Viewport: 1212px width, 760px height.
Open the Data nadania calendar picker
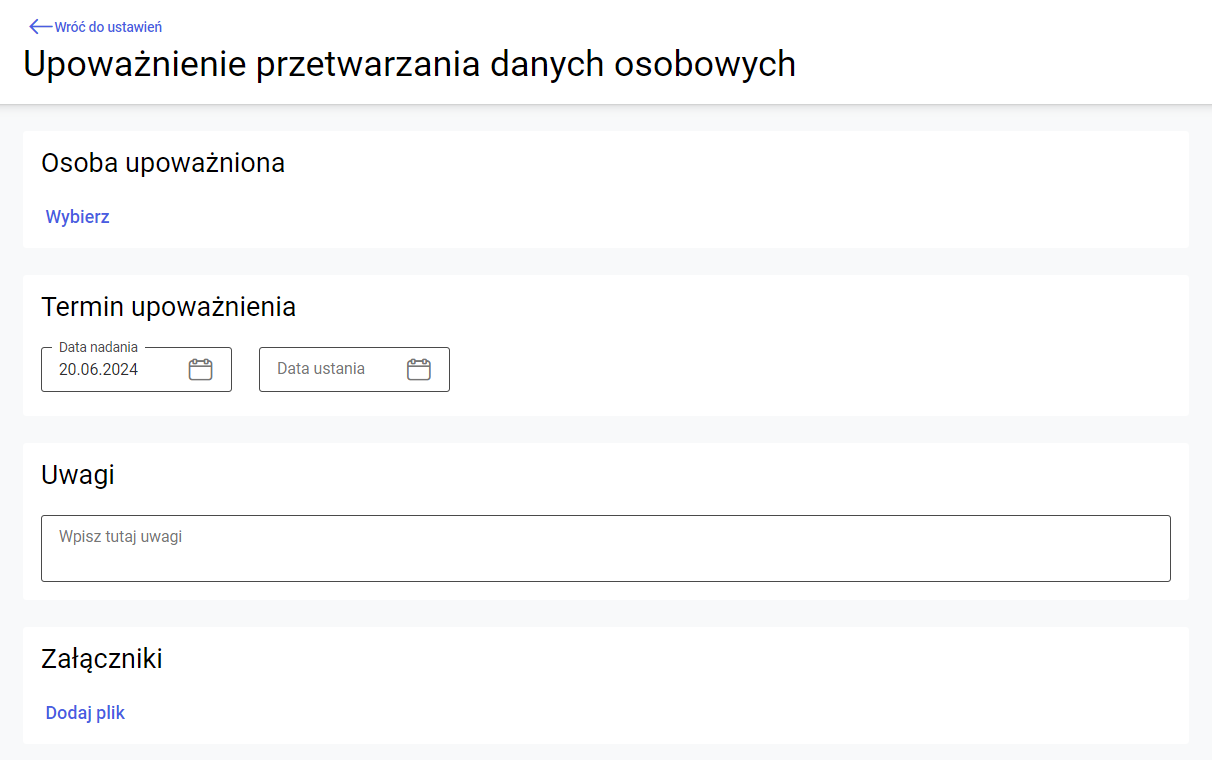point(201,370)
